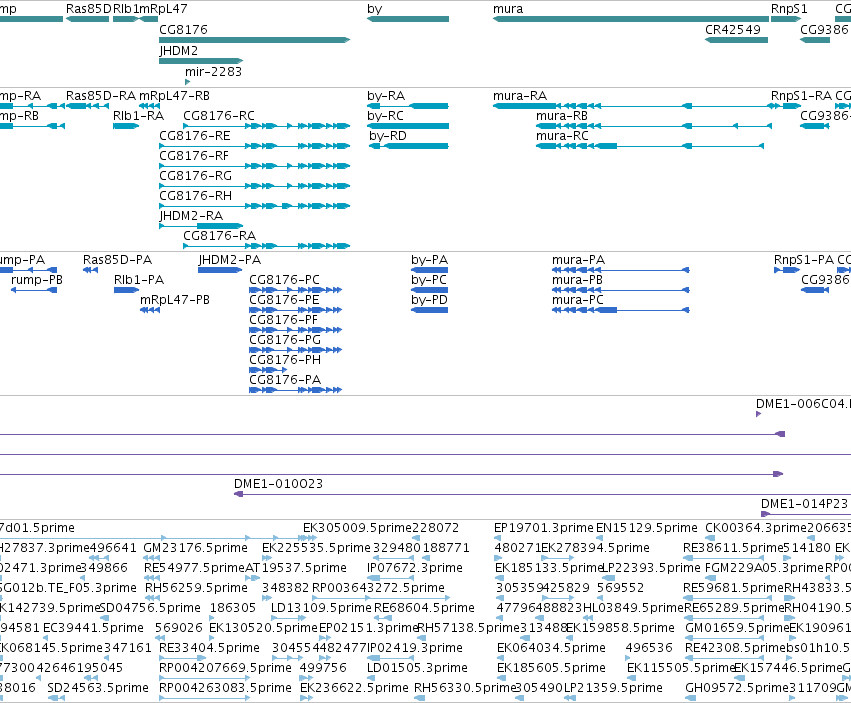Click the mura-RA transcript label
851x703 pixels.
click(x=520, y=96)
